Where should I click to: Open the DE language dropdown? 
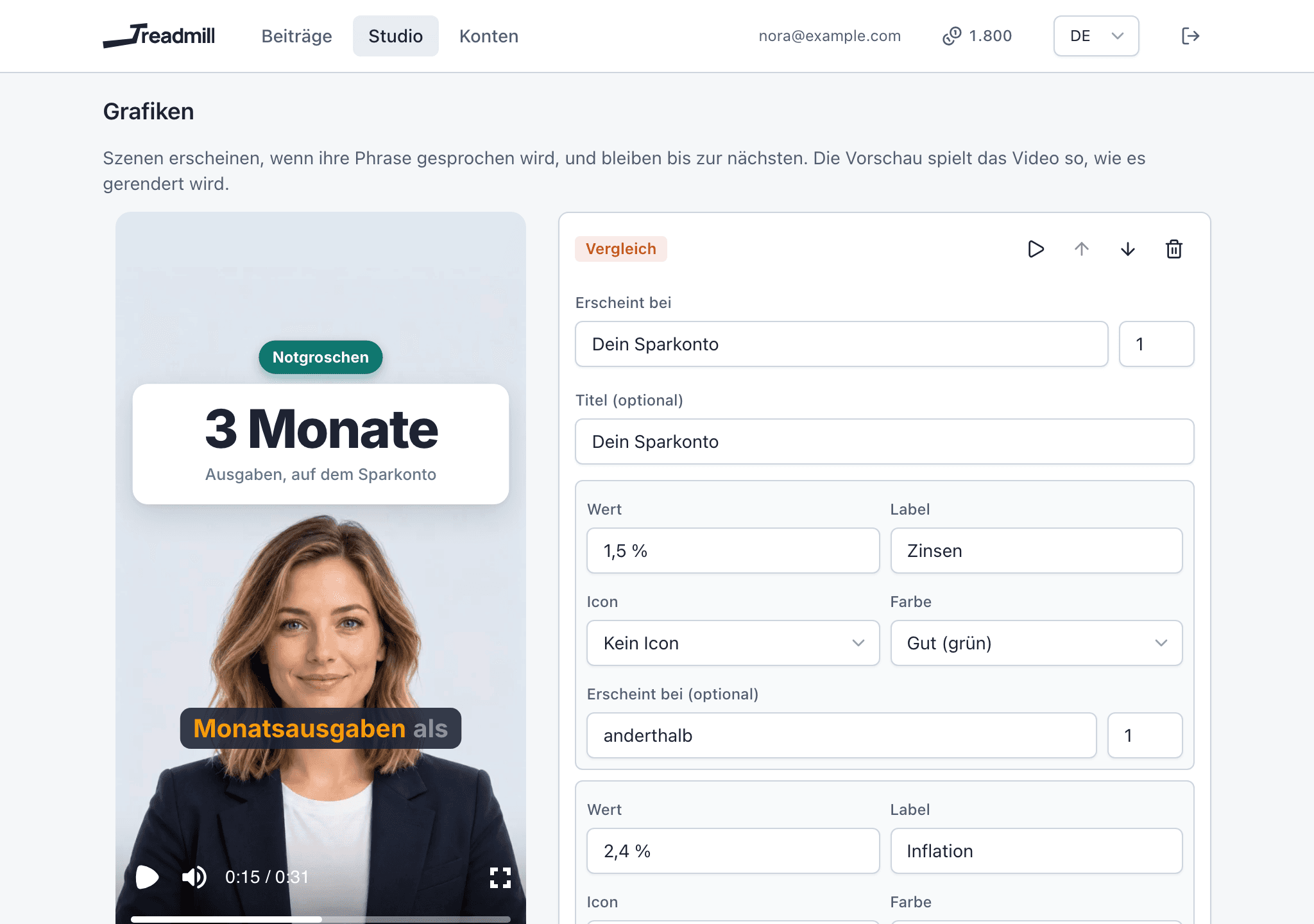tap(1096, 36)
